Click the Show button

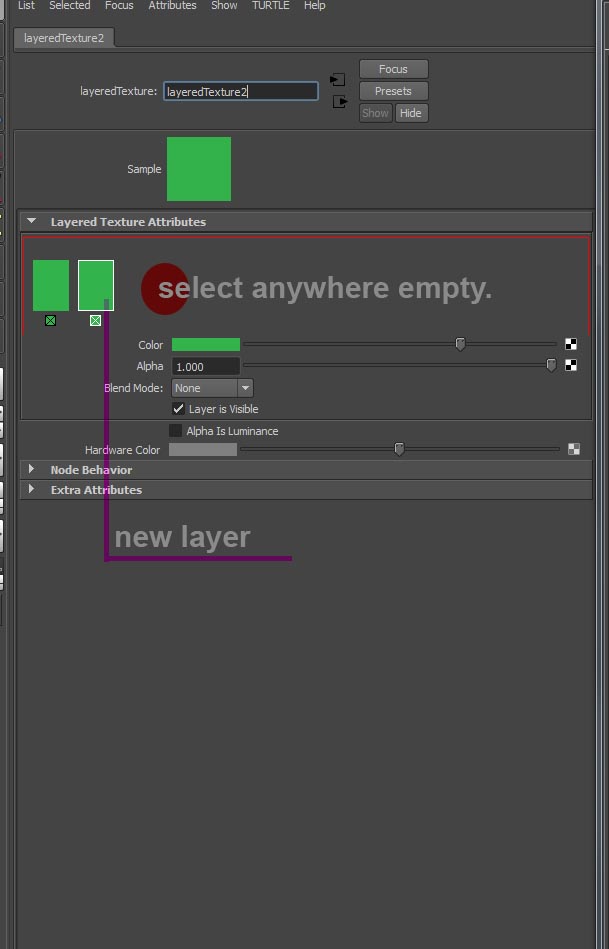[x=375, y=113]
